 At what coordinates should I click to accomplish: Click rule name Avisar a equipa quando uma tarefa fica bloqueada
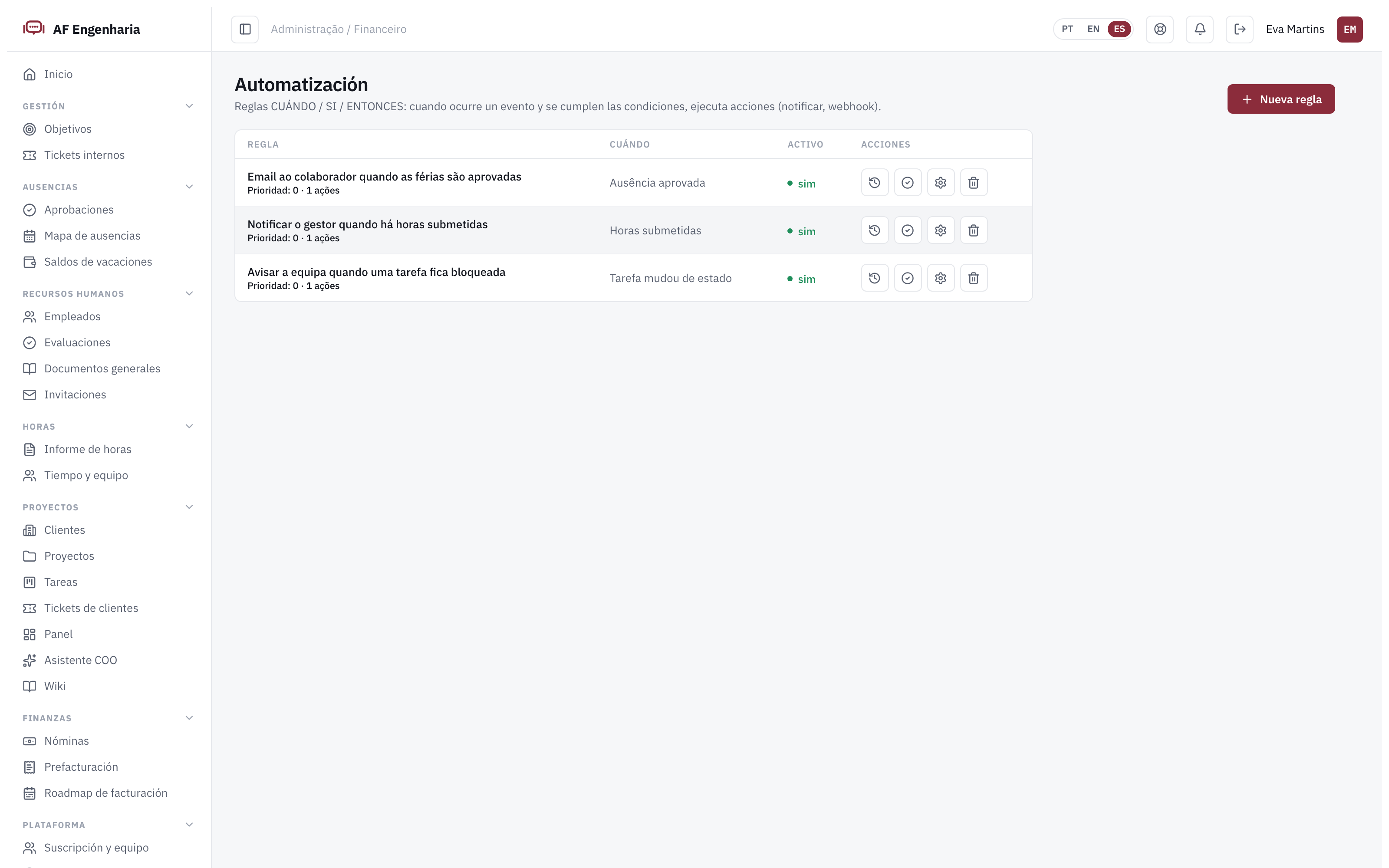tap(376, 272)
